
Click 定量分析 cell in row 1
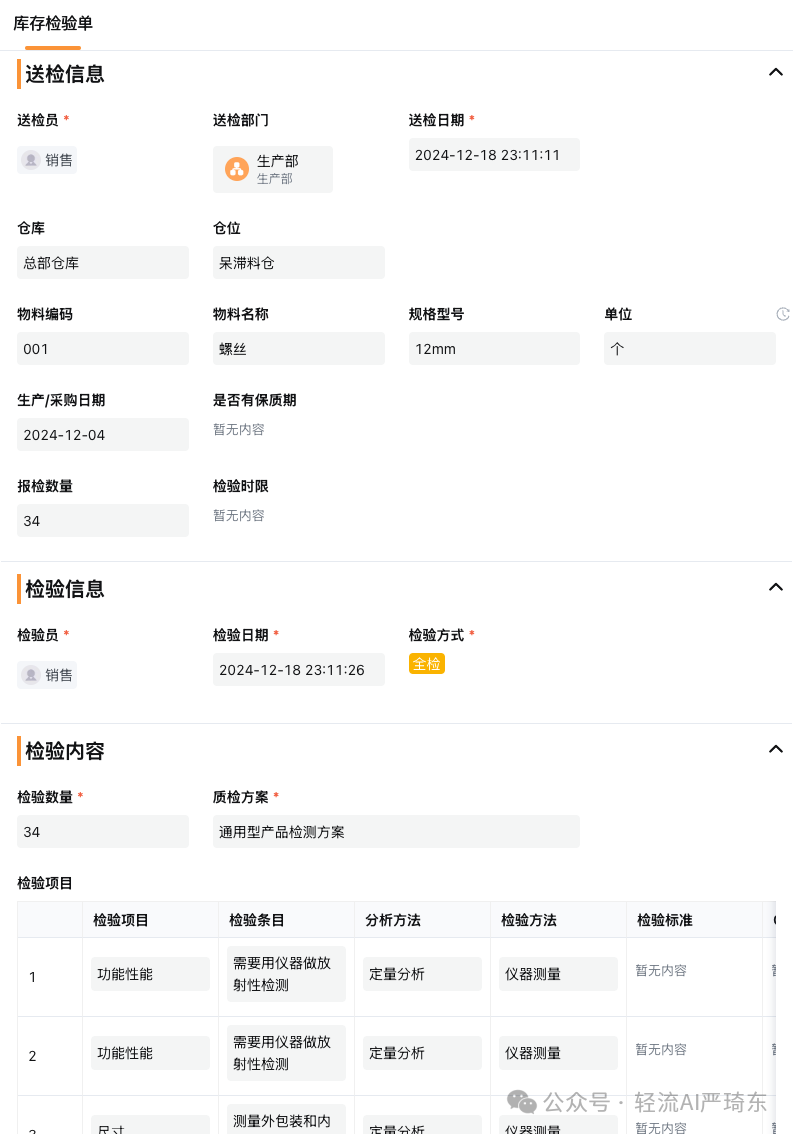click(x=423, y=974)
